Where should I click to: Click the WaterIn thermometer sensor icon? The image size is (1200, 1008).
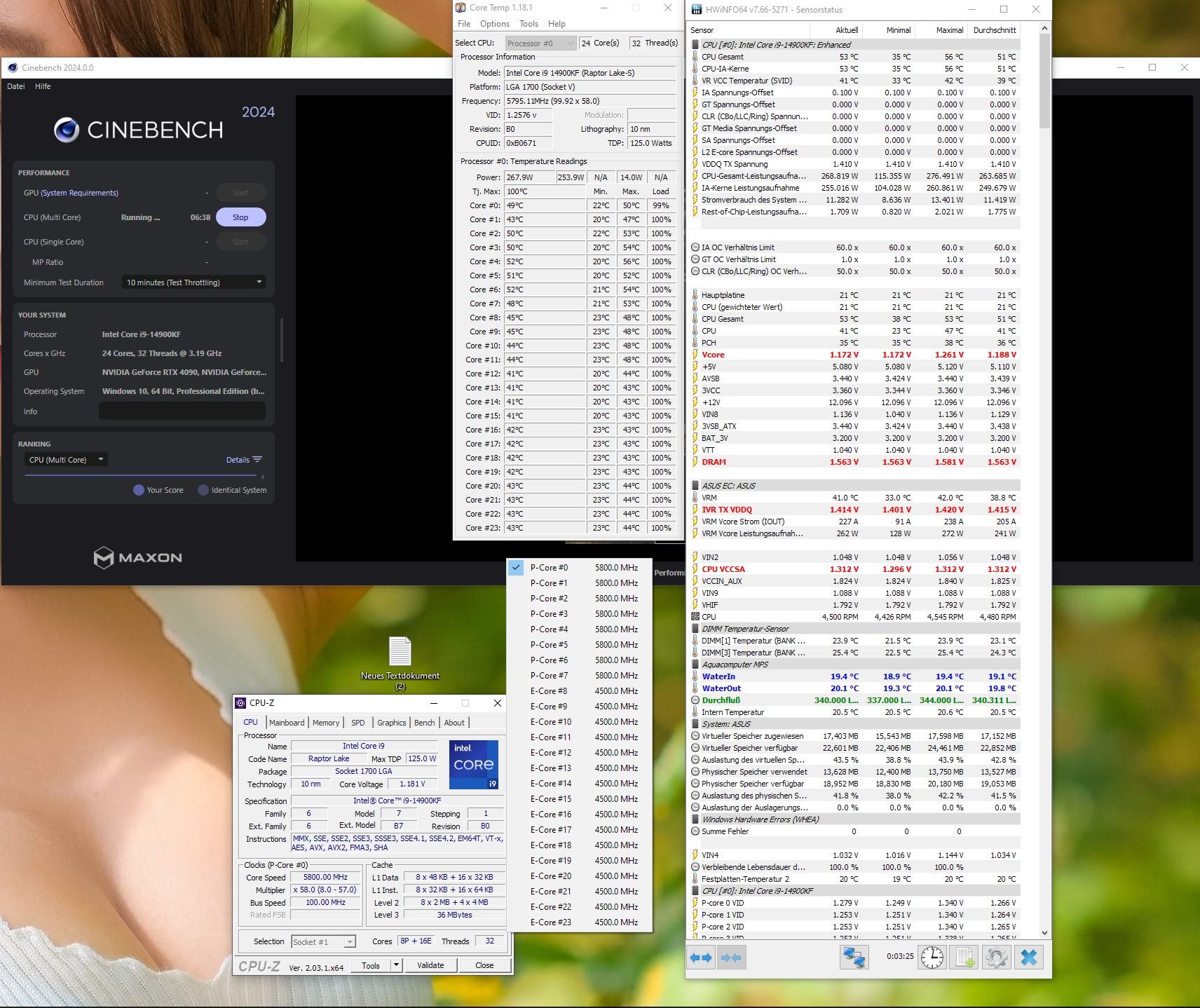coord(695,676)
